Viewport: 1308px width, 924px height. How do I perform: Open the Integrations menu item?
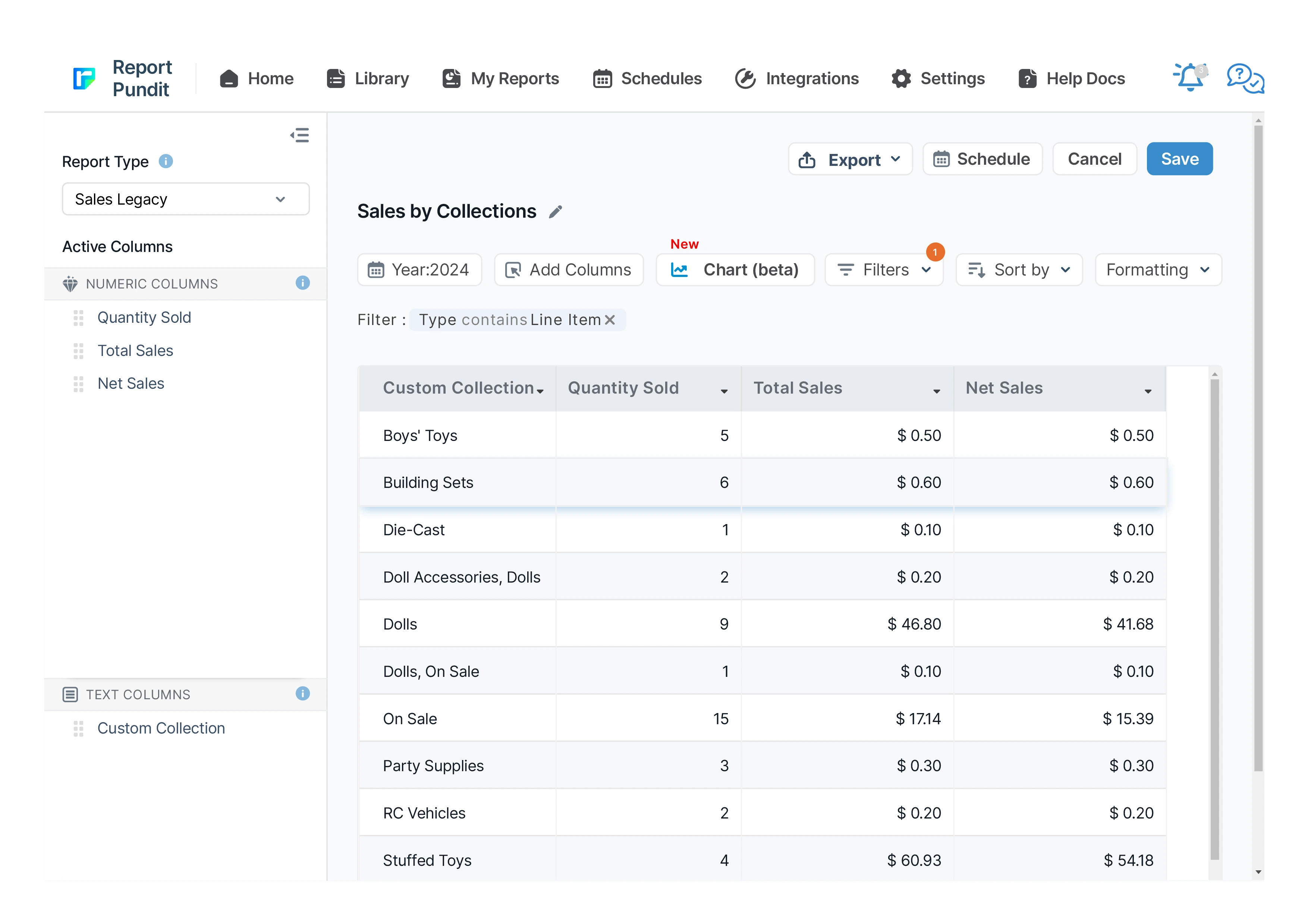point(797,79)
